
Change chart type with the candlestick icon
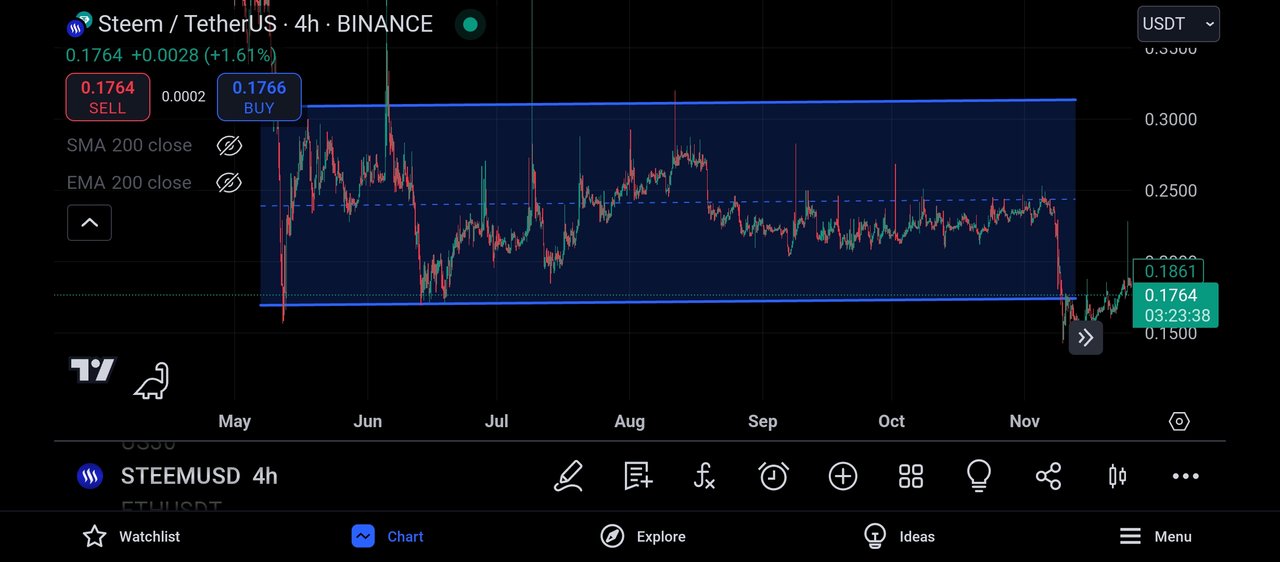click(x=1117, y=476)
